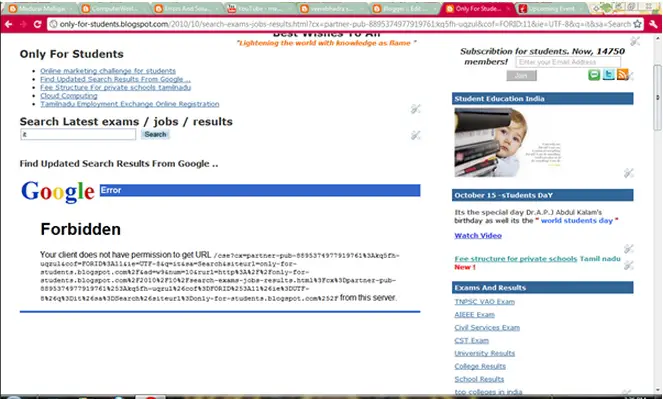The image size is (663, 399).
Task: Click the green chat icon near Join
Action: 594,75
